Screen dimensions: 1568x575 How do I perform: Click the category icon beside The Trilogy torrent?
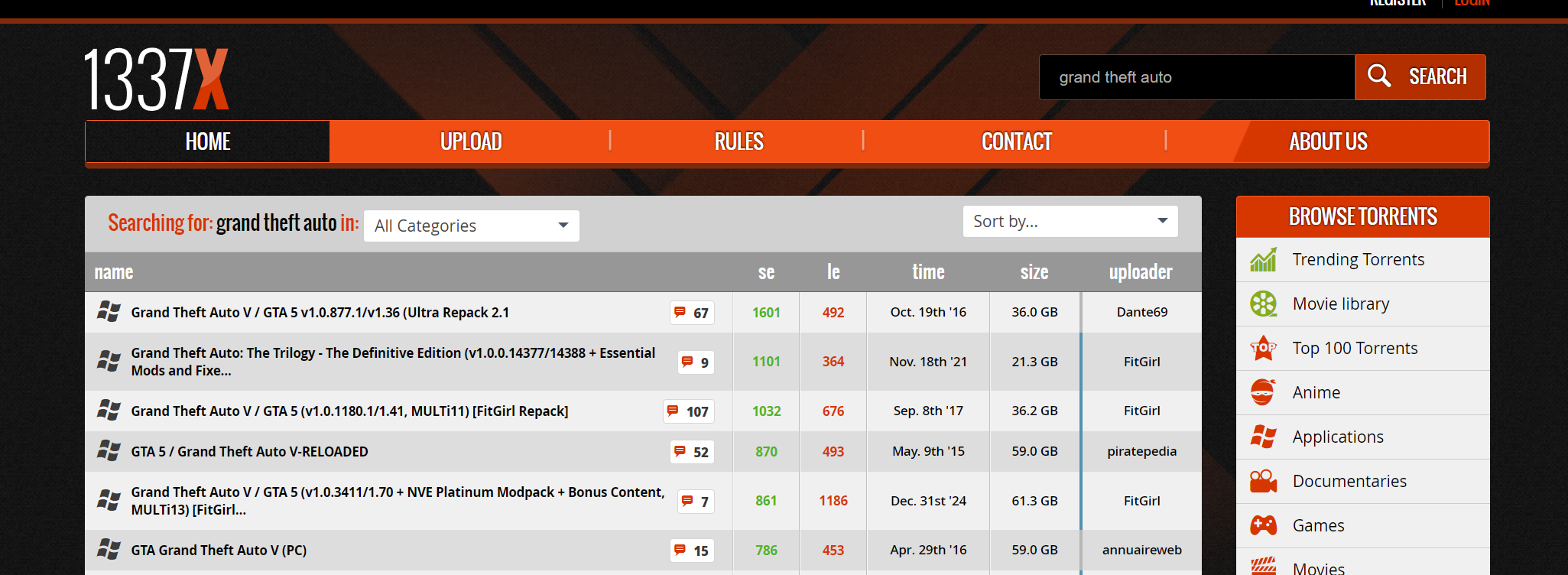(109, 362)
